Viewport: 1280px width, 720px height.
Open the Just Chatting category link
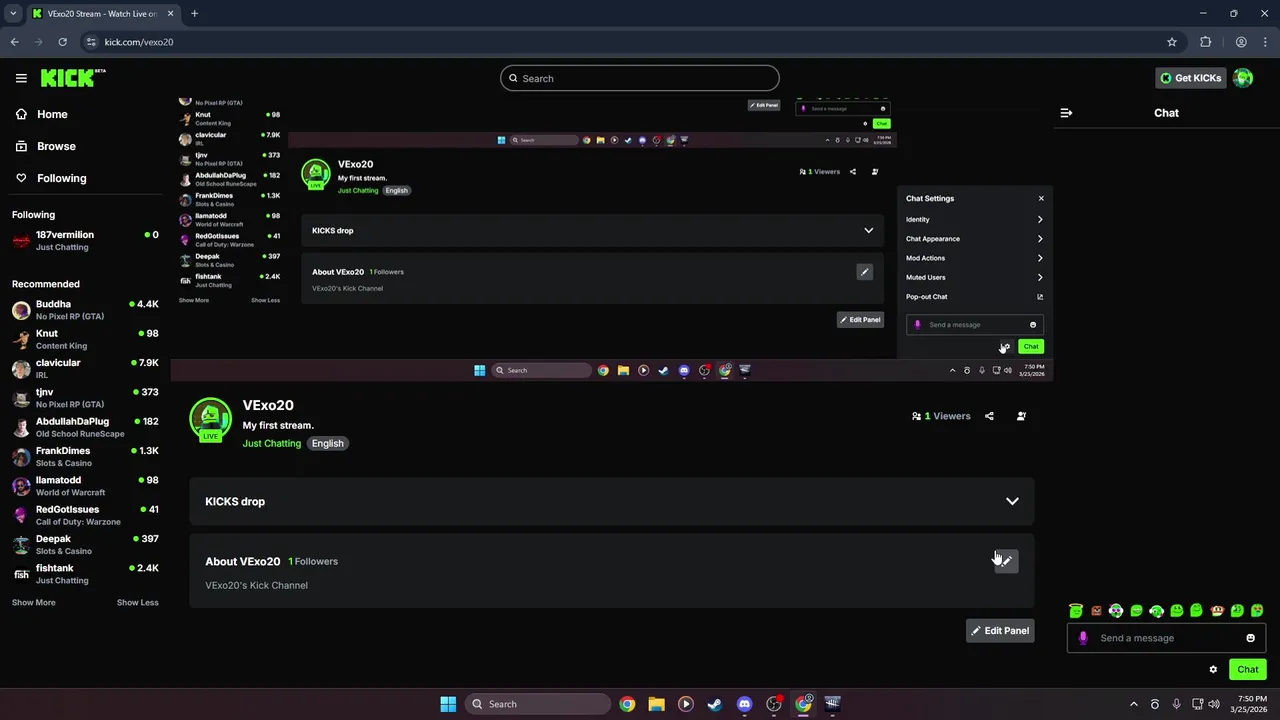(271, 443)
